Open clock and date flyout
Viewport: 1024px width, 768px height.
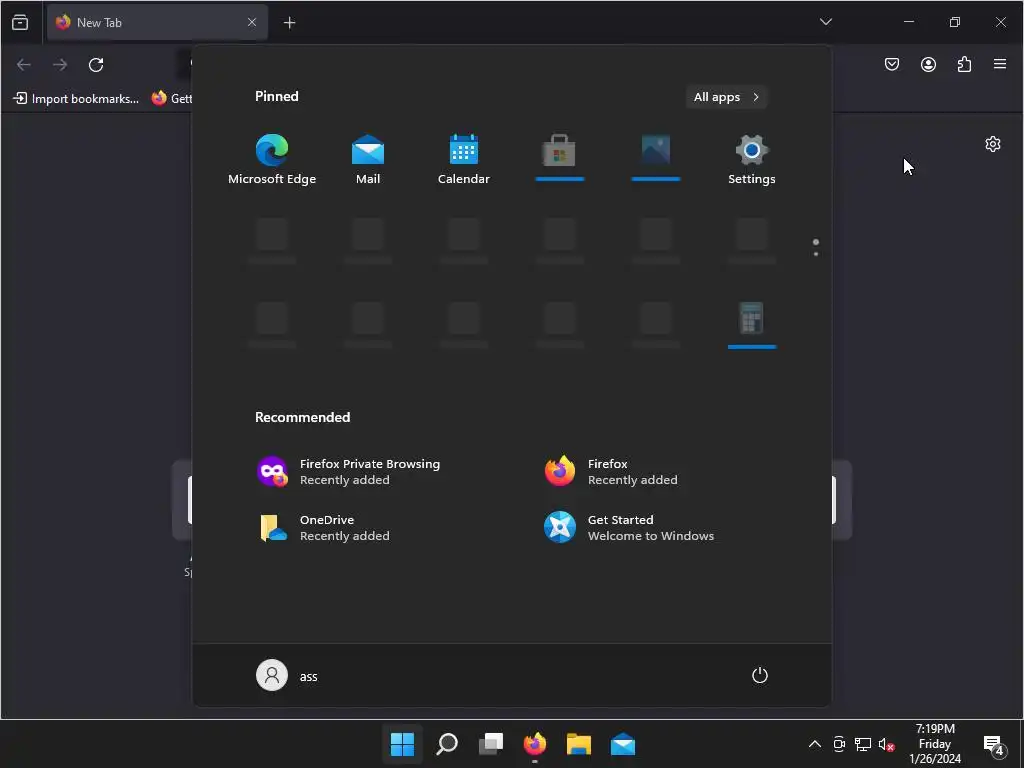click(x=935, y=744)
